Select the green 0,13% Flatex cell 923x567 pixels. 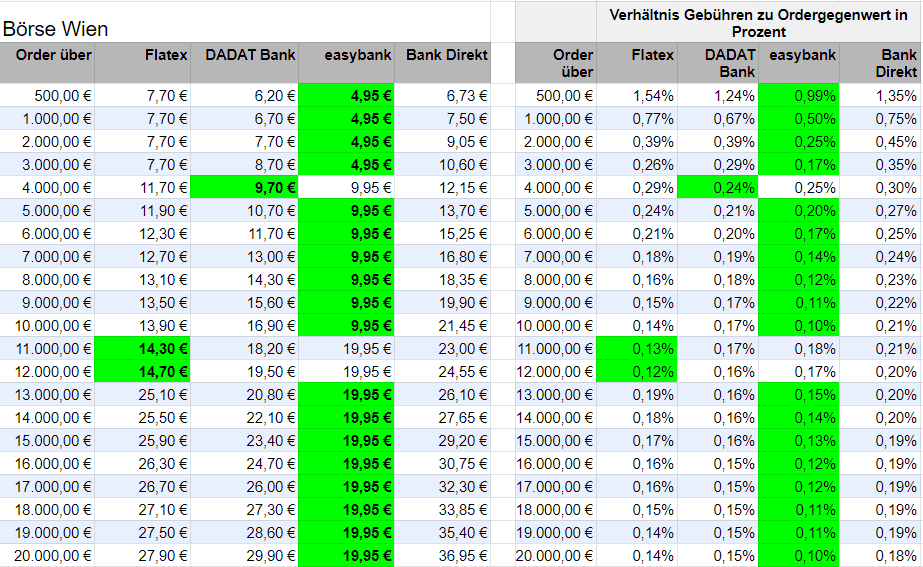(x=637, y=349)
